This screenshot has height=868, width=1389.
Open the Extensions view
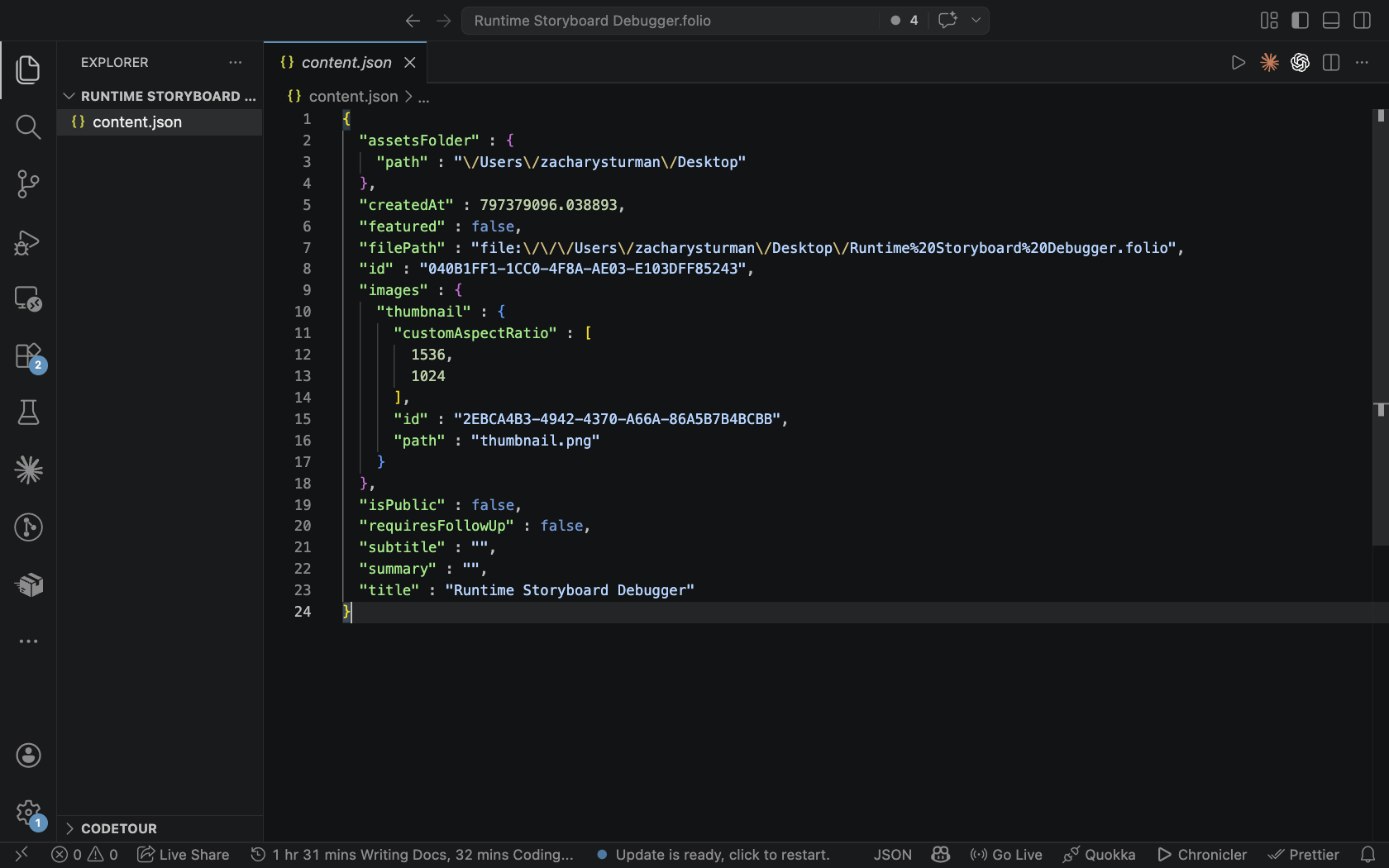28,356
